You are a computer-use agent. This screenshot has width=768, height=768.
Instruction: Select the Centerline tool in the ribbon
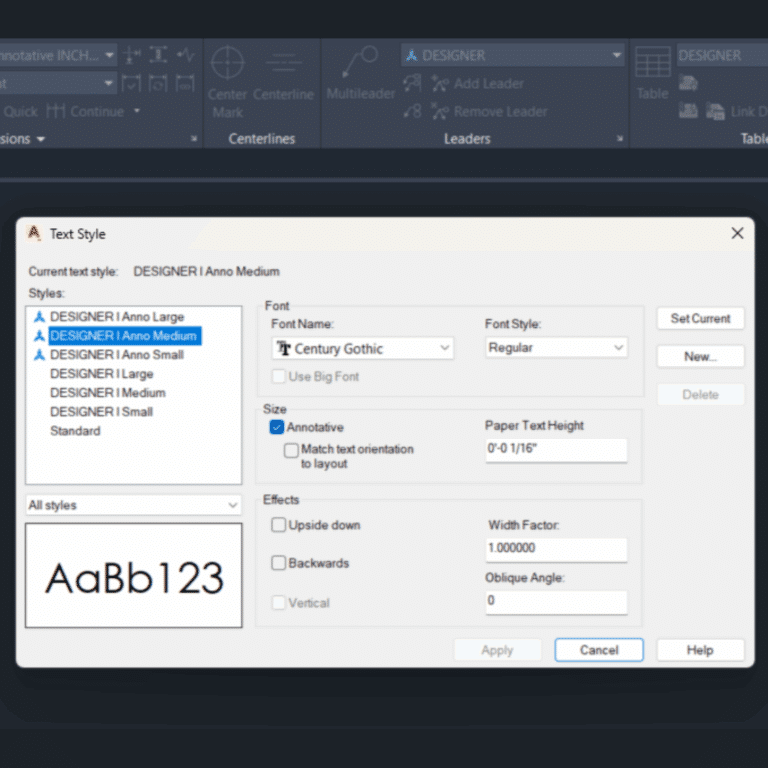click(x=283, y=63)
